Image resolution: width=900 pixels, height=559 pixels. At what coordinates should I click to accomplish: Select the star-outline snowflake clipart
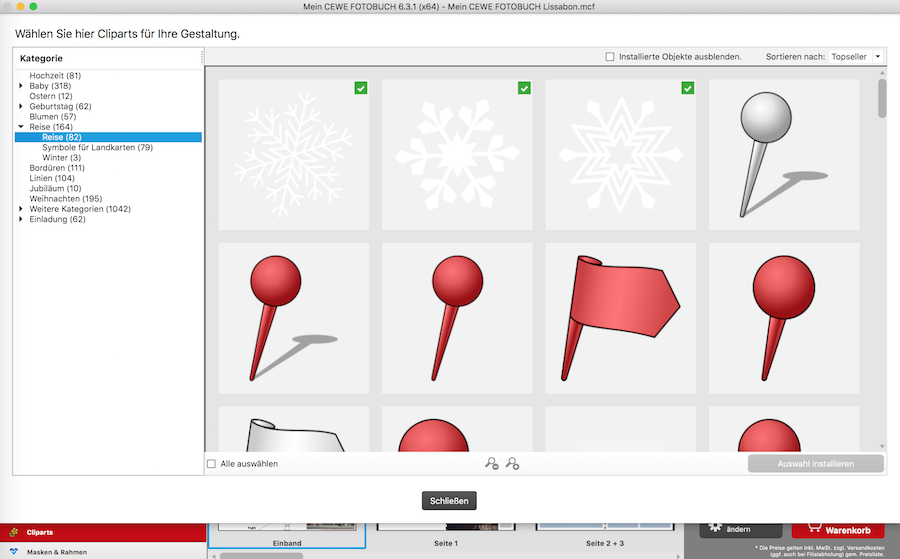(x=620, y=155)
